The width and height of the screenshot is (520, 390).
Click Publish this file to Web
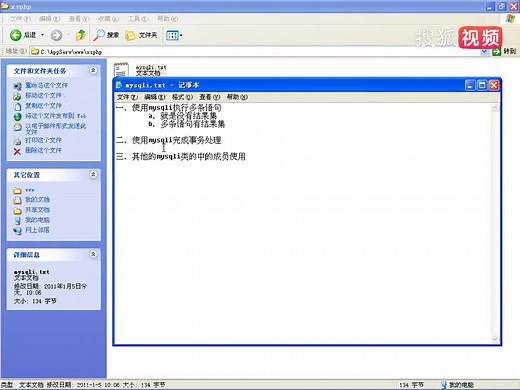(x=55, y=116)
